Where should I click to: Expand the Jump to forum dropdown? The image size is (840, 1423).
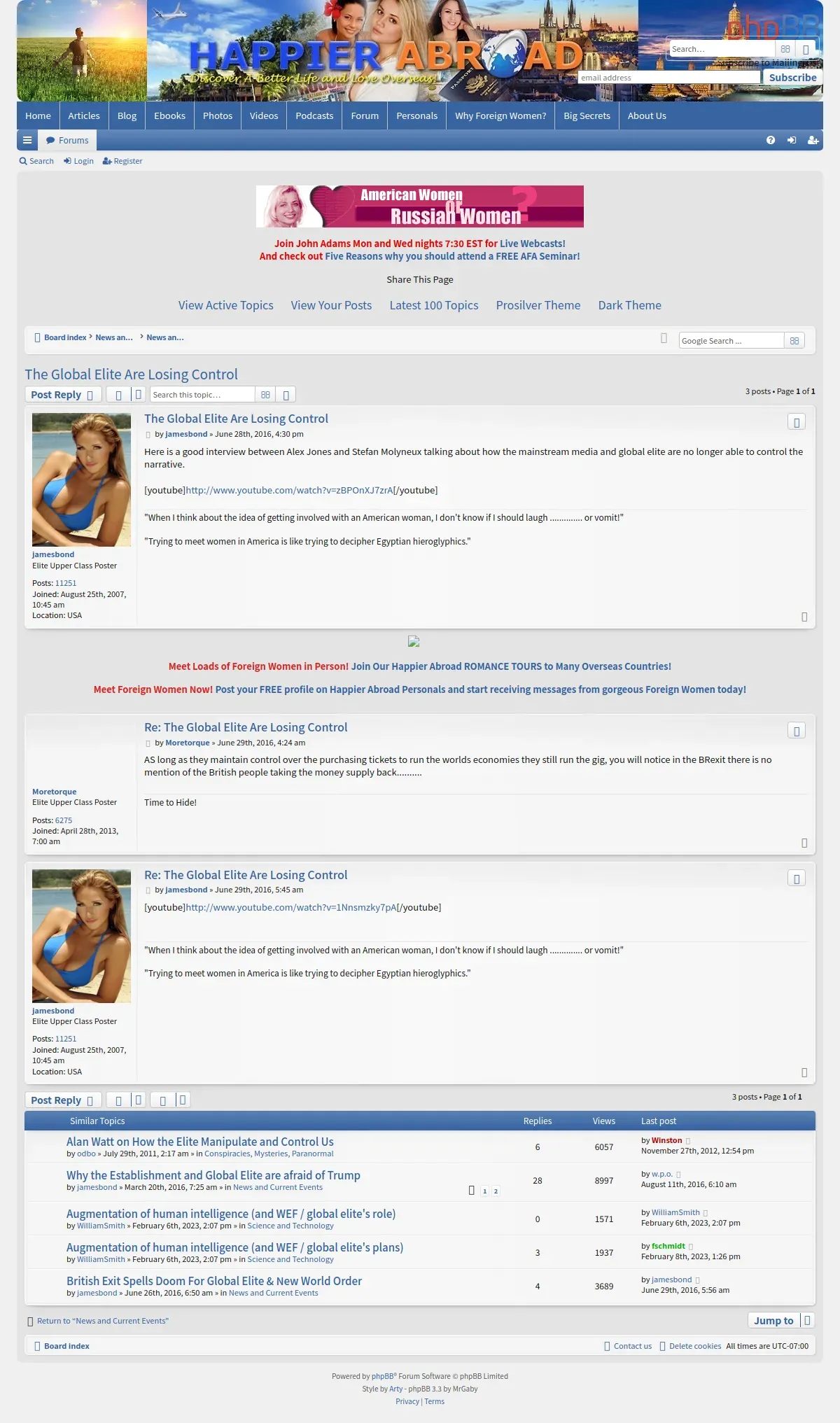(781, 1320)
